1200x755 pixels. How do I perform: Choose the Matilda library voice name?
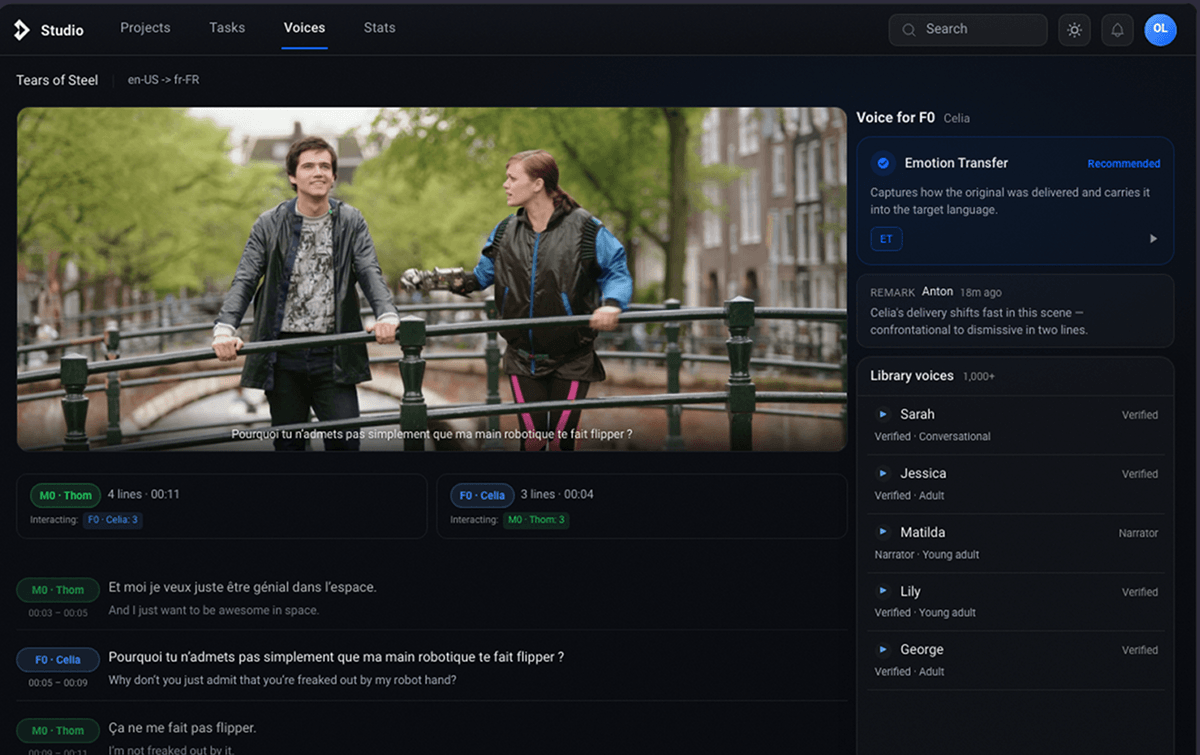click(x=922, y=532)
